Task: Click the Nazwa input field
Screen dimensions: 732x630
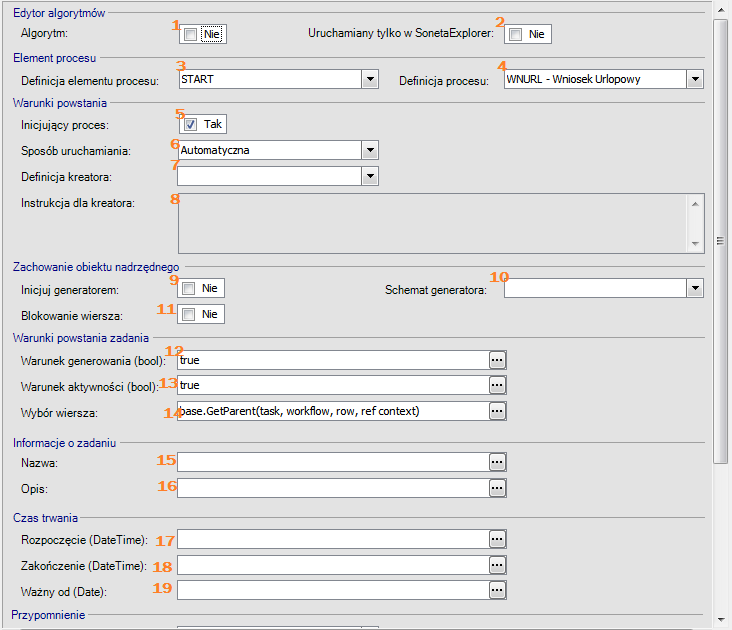Action: [x=333, y=462]
